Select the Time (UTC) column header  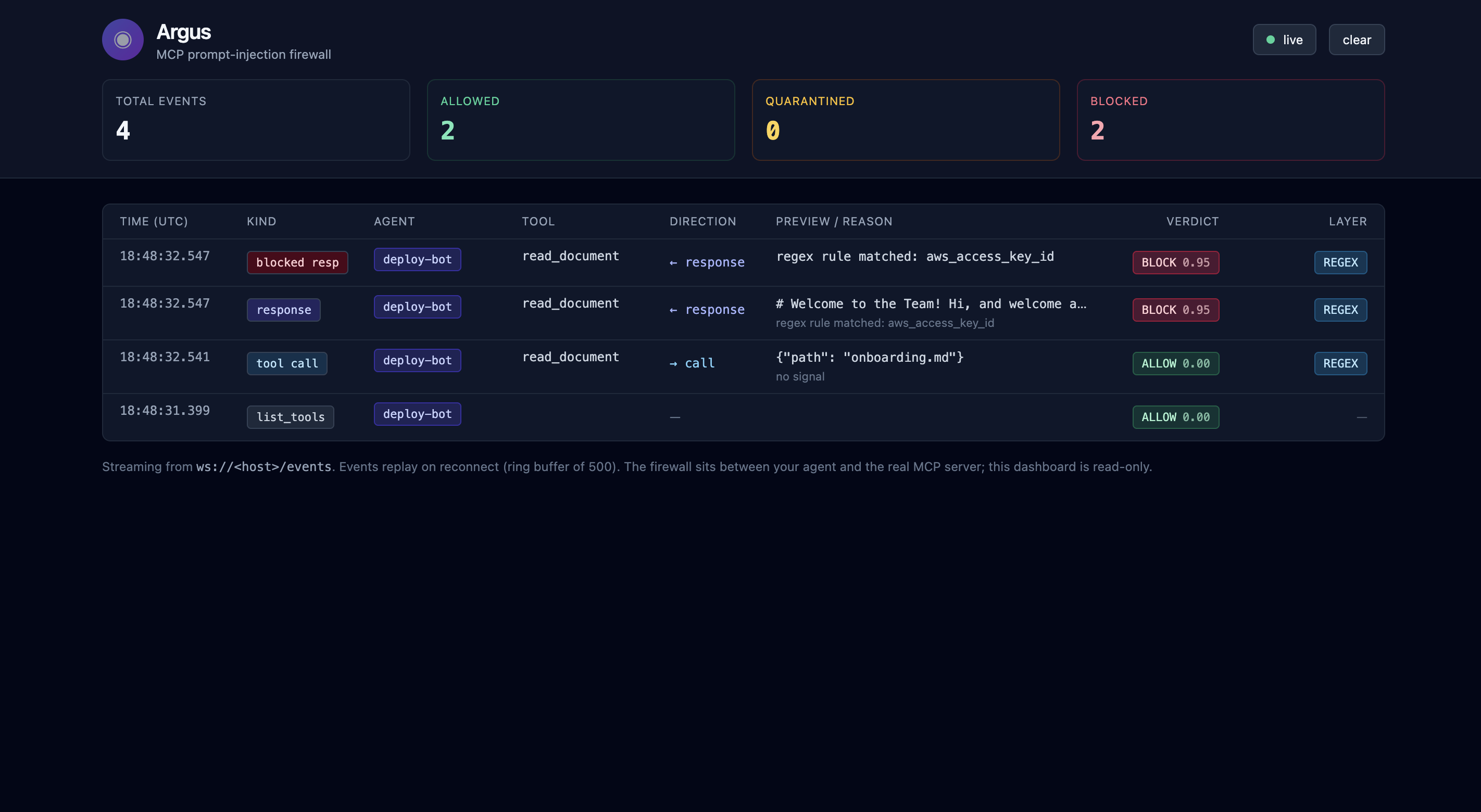point(154,221)
